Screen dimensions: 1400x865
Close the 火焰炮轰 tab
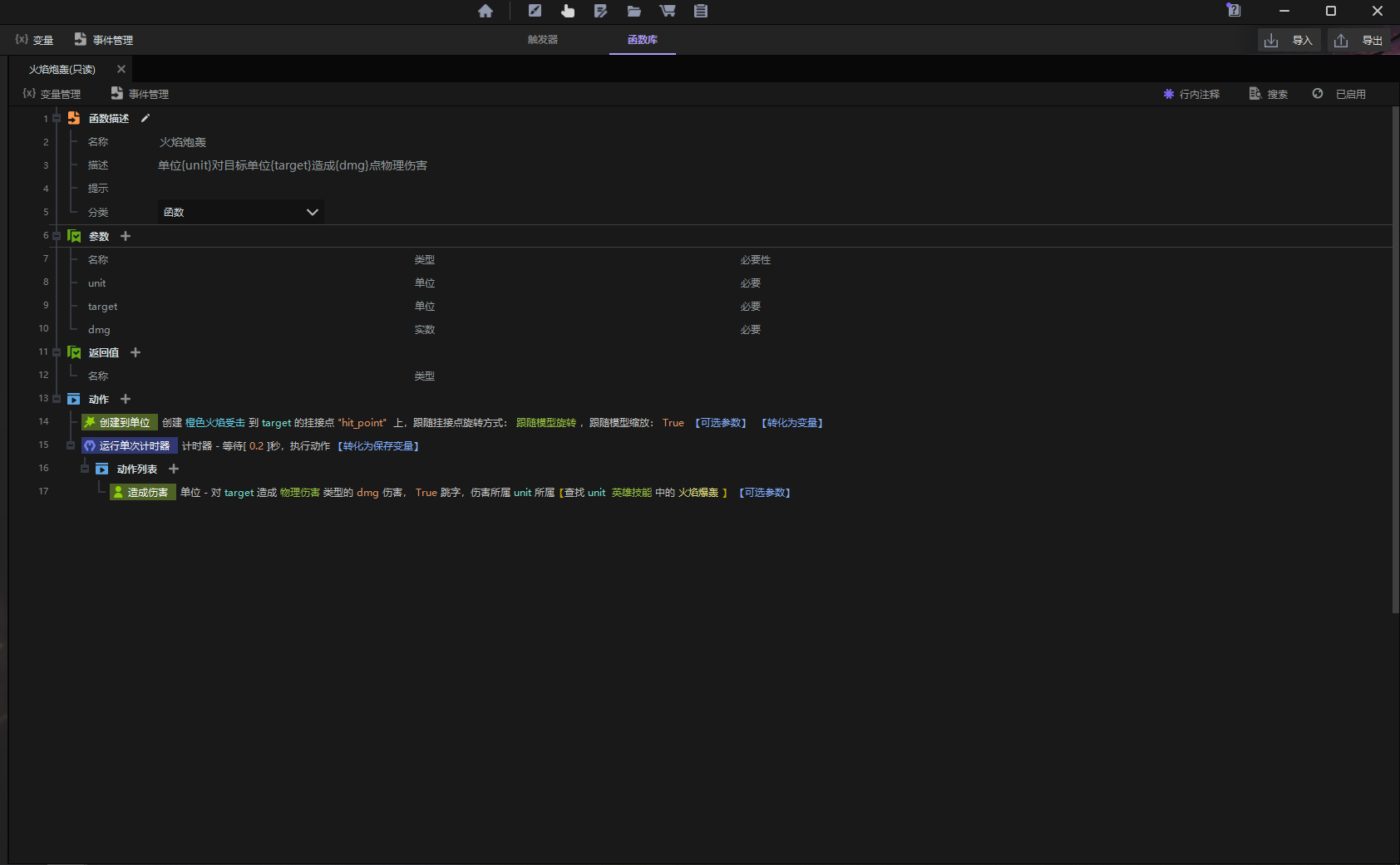click(x=121, y=69)
